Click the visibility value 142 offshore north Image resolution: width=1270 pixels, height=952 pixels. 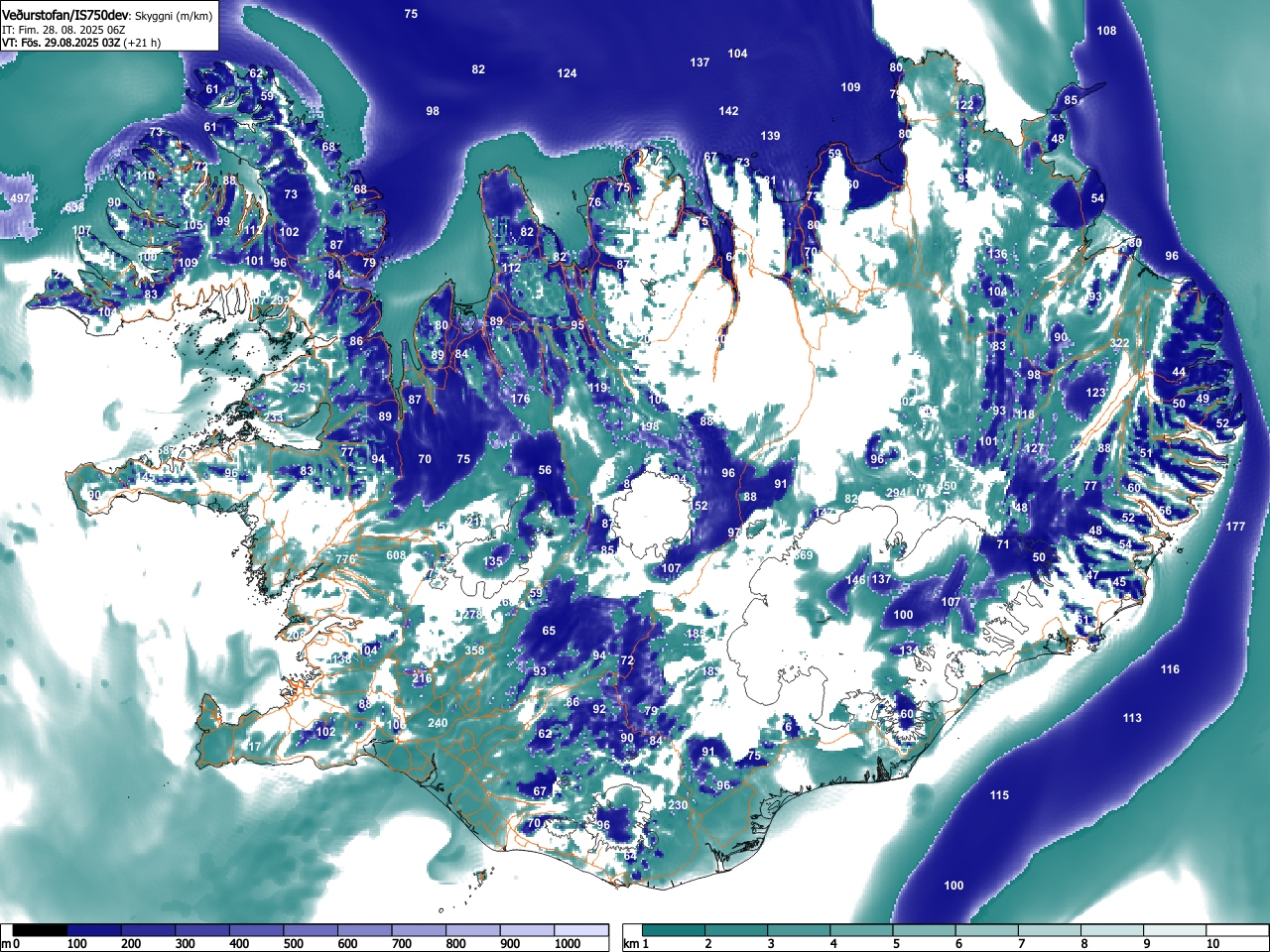728,111
